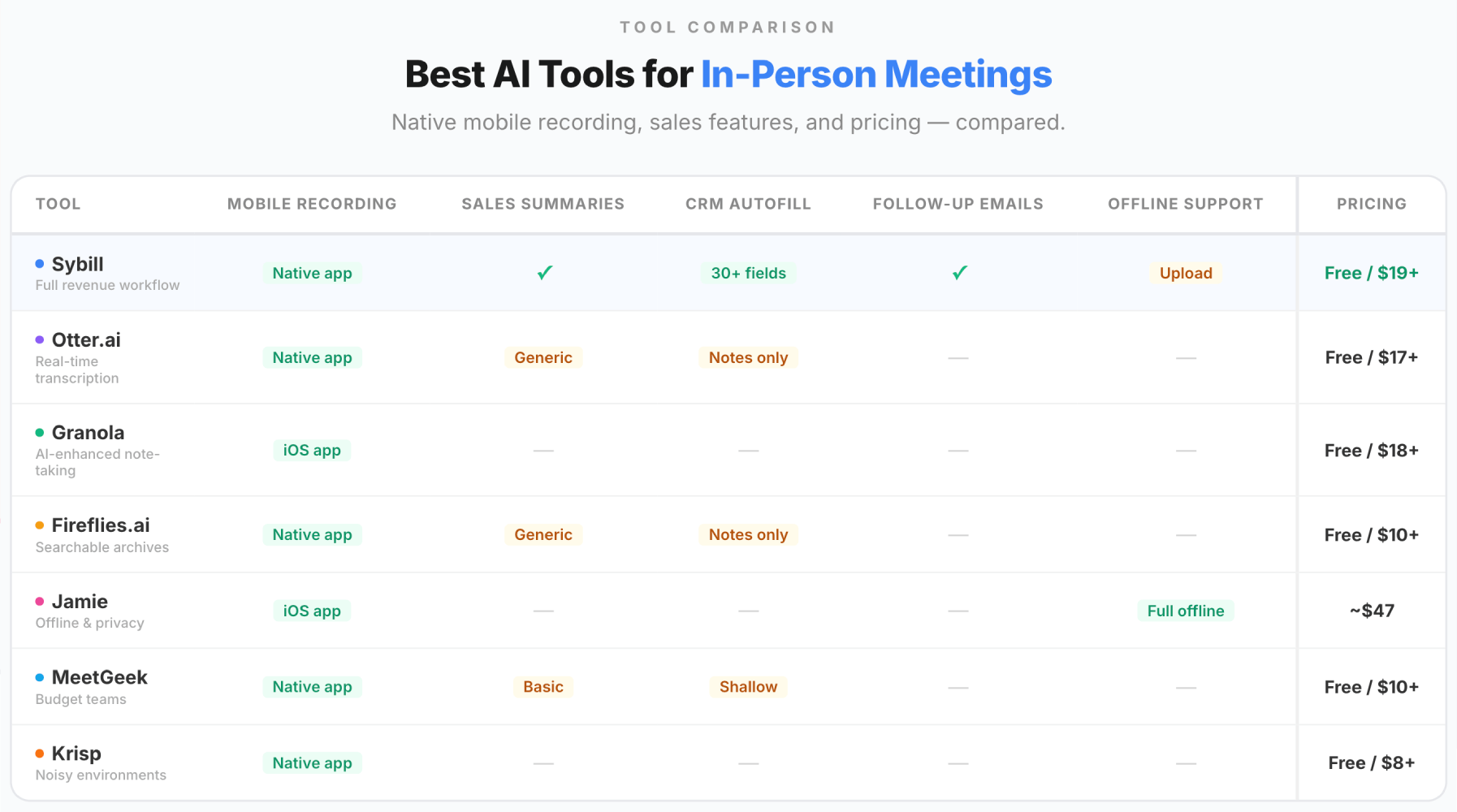Click the Generic badge in Otter.ai row
The width and height of the screenshot is (1457, 812).
[543, 357]
